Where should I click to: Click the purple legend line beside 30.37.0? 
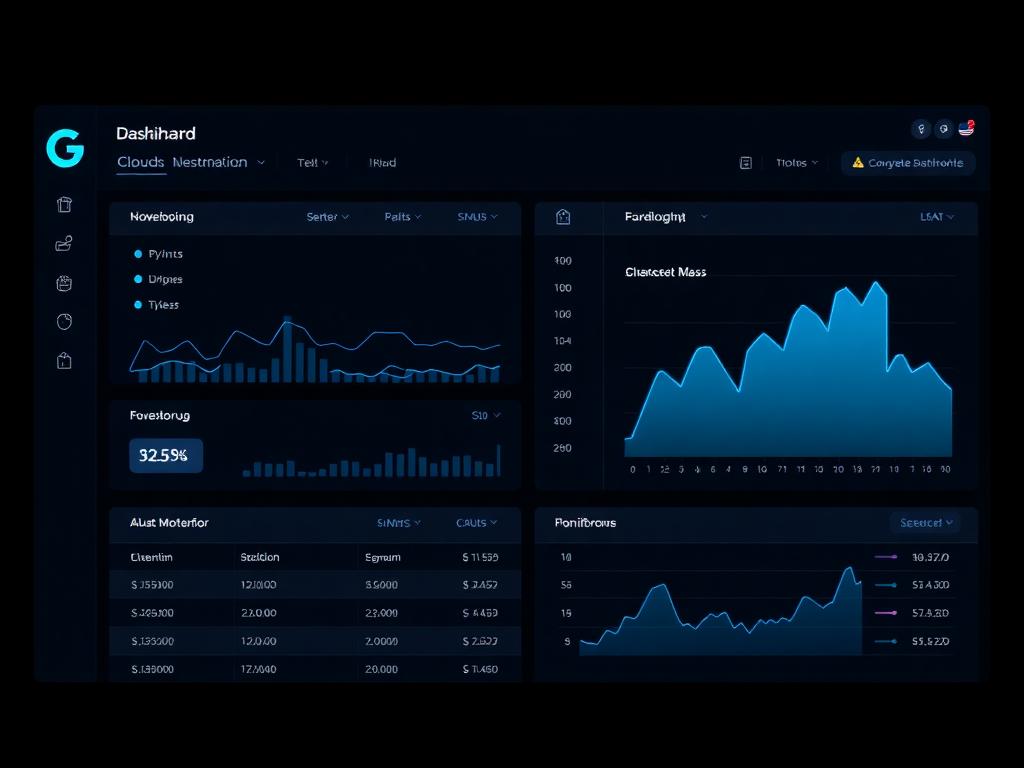(x=886, y=557)
